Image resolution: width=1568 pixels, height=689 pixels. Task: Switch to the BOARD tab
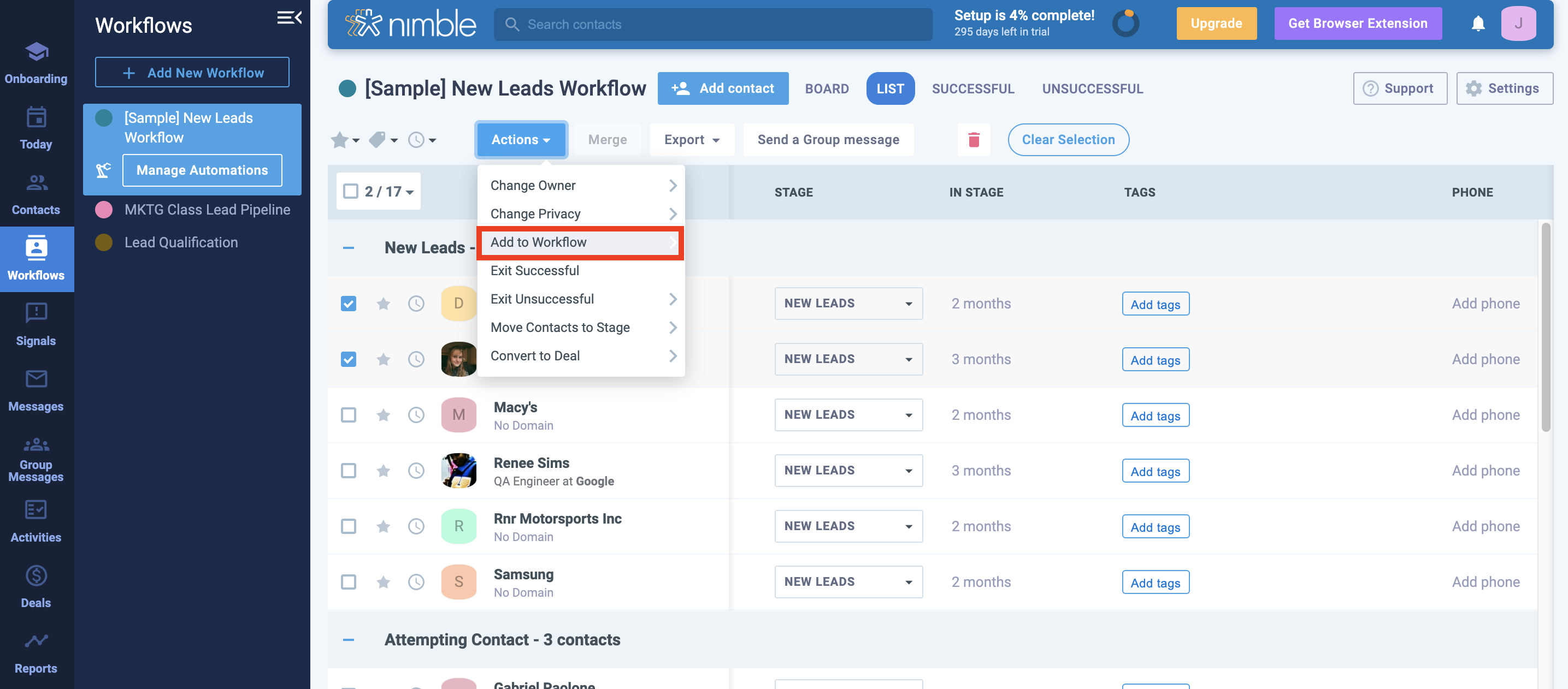[826, 89]
